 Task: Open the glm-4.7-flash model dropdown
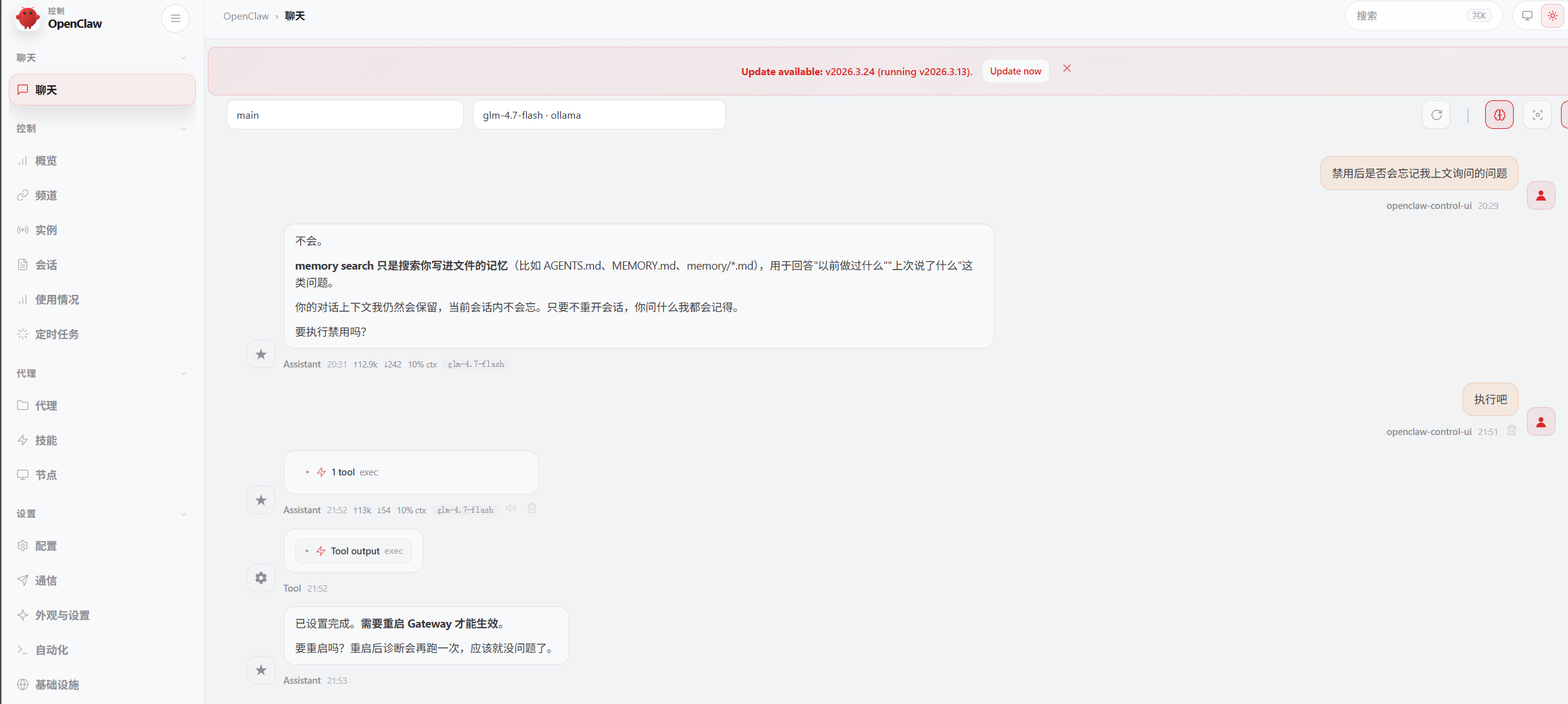click(x=598, y=115)
